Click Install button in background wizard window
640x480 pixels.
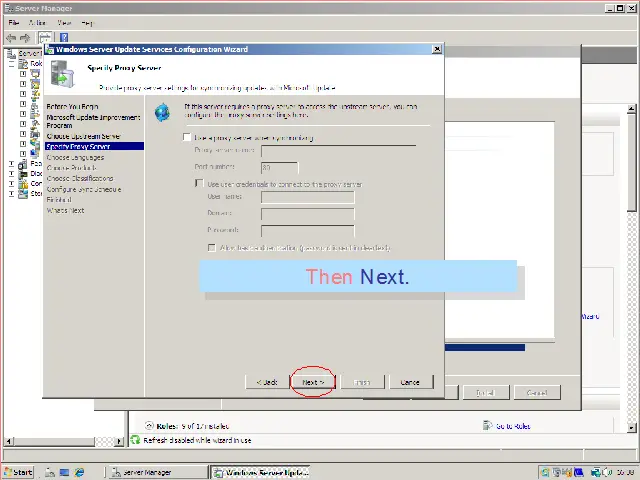coord(486,393)
